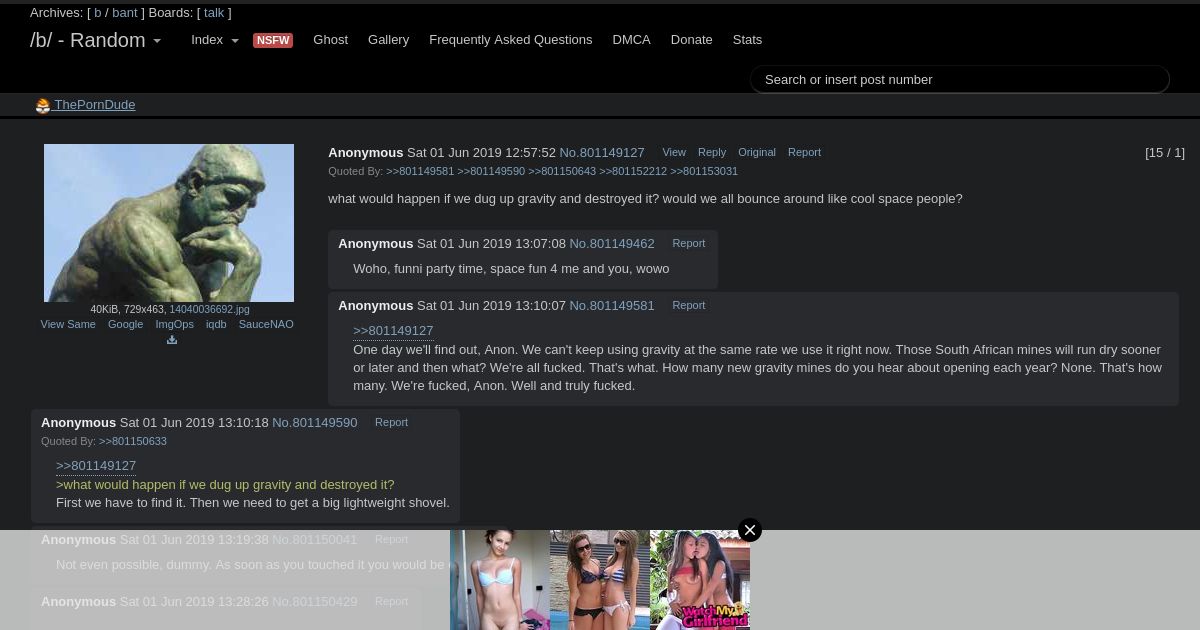1200x630 pixels.
Task: Search the image with Google
Action: click(x=126, y=324)
